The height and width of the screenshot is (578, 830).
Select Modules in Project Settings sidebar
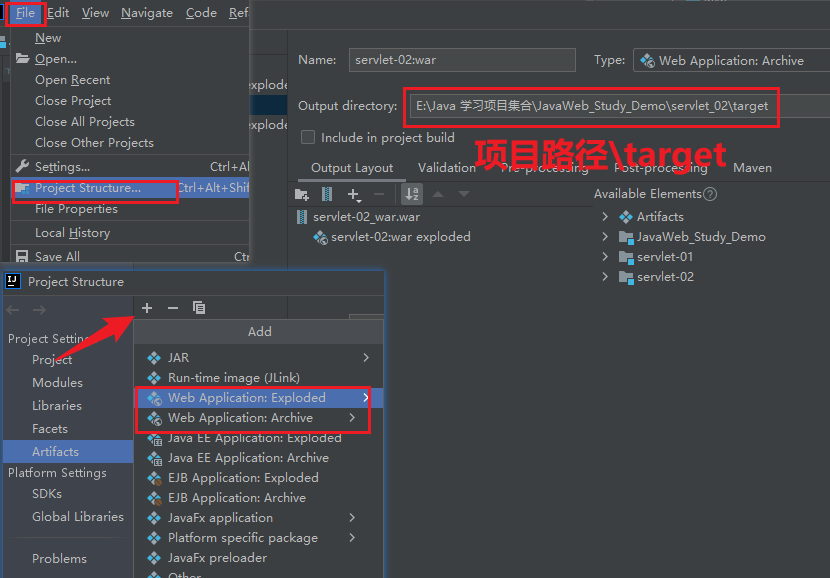pyautogui.click(x=57, y=383)
